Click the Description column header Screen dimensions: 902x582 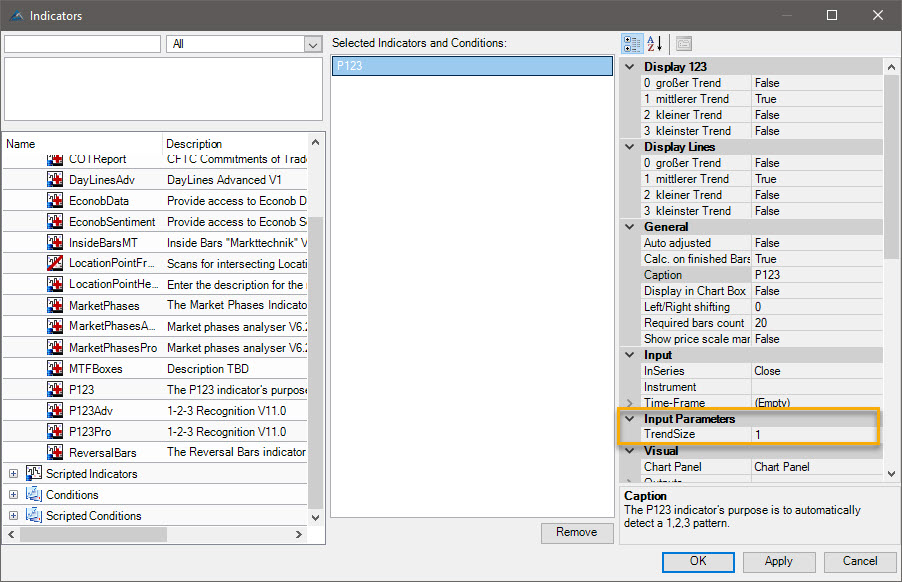[234, 144]
